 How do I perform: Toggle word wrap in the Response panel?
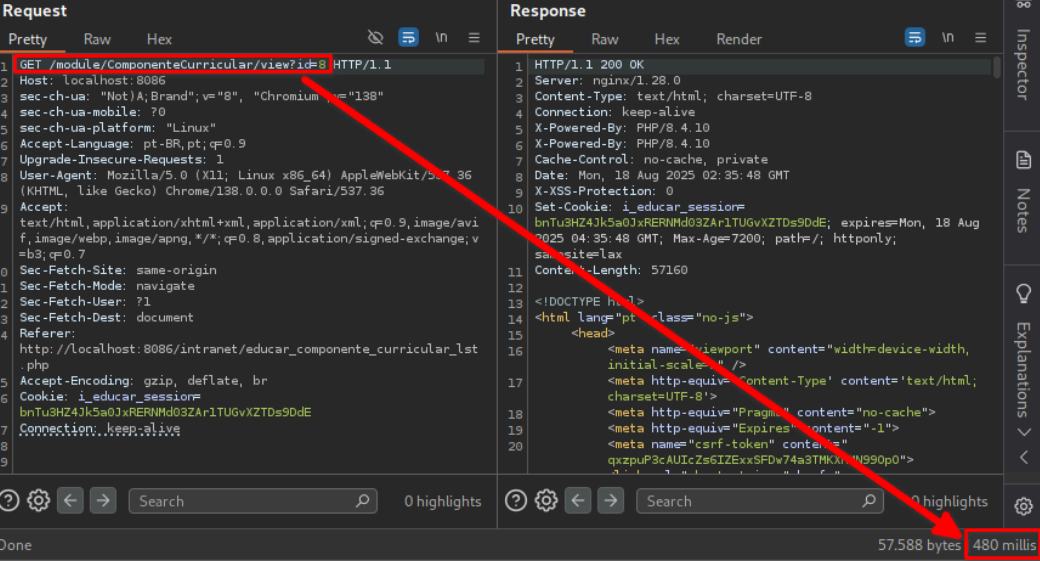915,38
